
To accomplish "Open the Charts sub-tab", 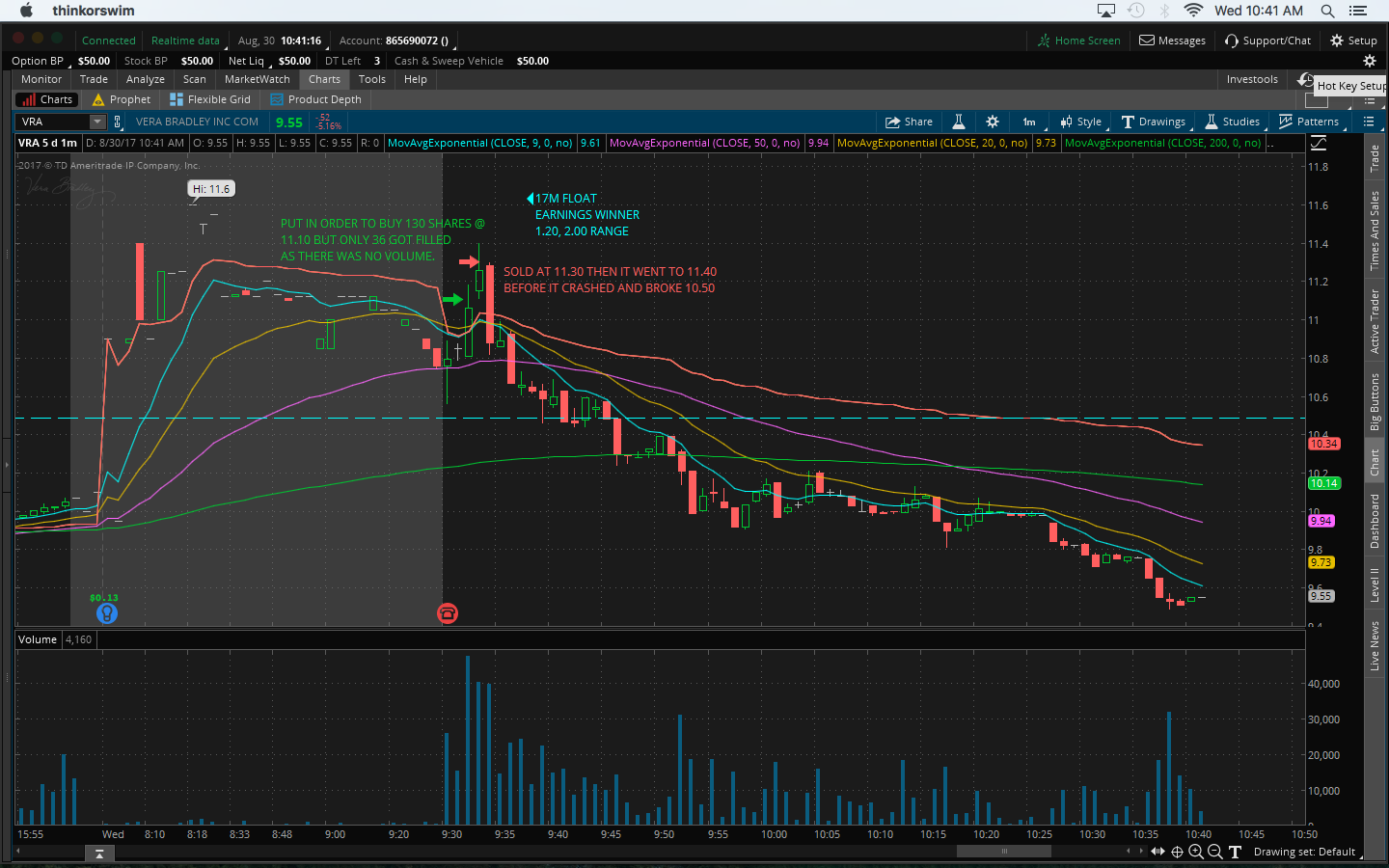I will [47, 99].
